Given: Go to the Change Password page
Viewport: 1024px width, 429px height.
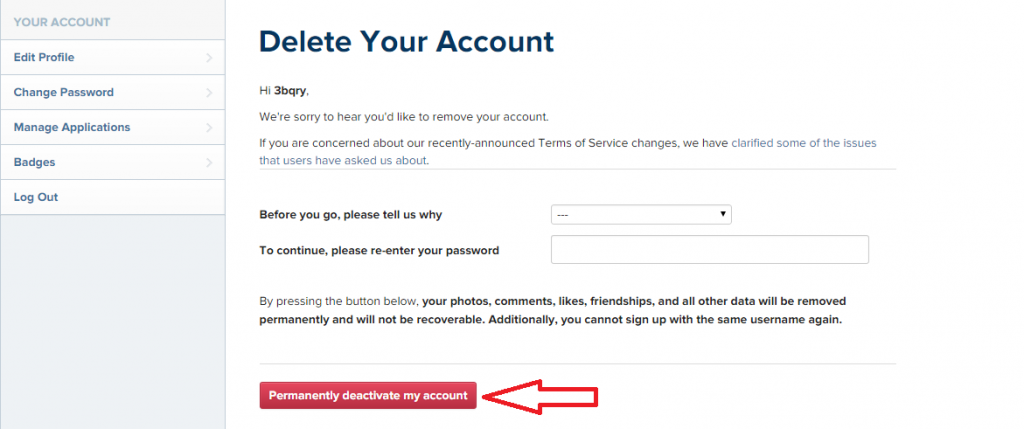Looking at the screenshot, I should pyautogui.click(x=63, y=93).
